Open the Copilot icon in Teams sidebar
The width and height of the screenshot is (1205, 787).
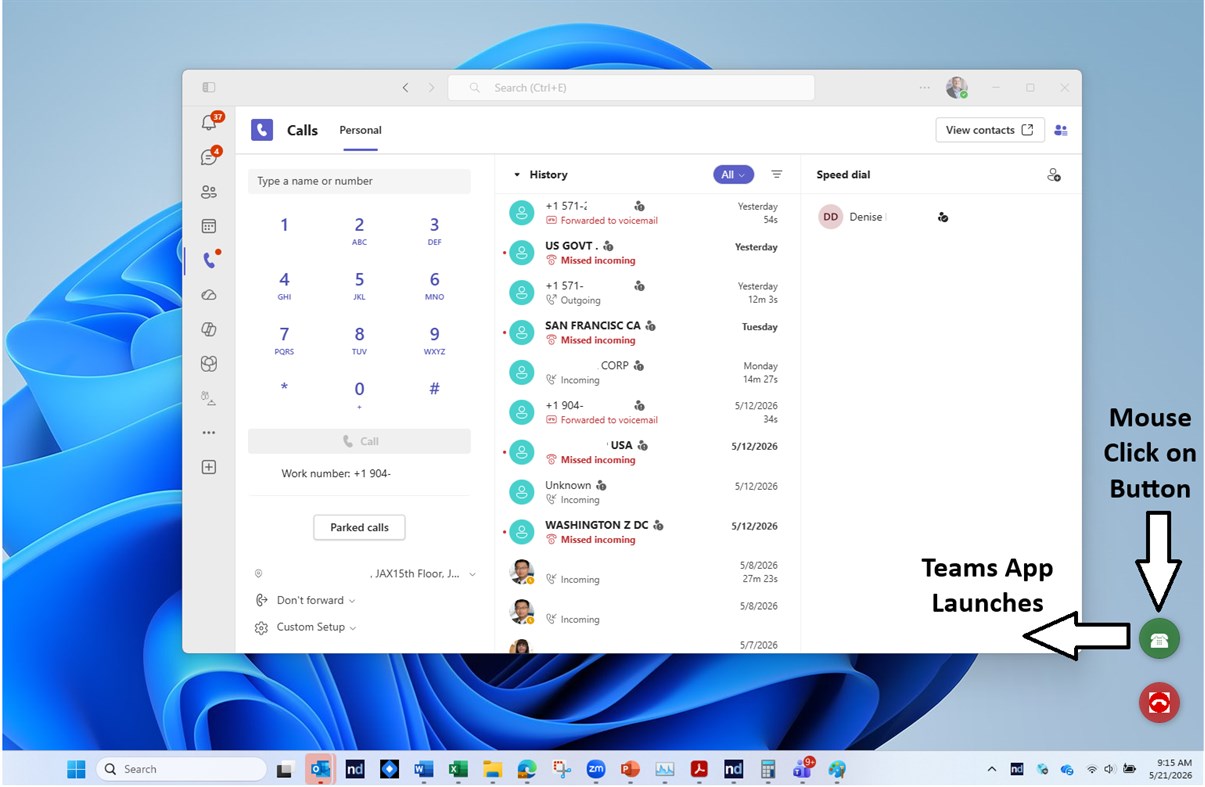pos(209,329)
